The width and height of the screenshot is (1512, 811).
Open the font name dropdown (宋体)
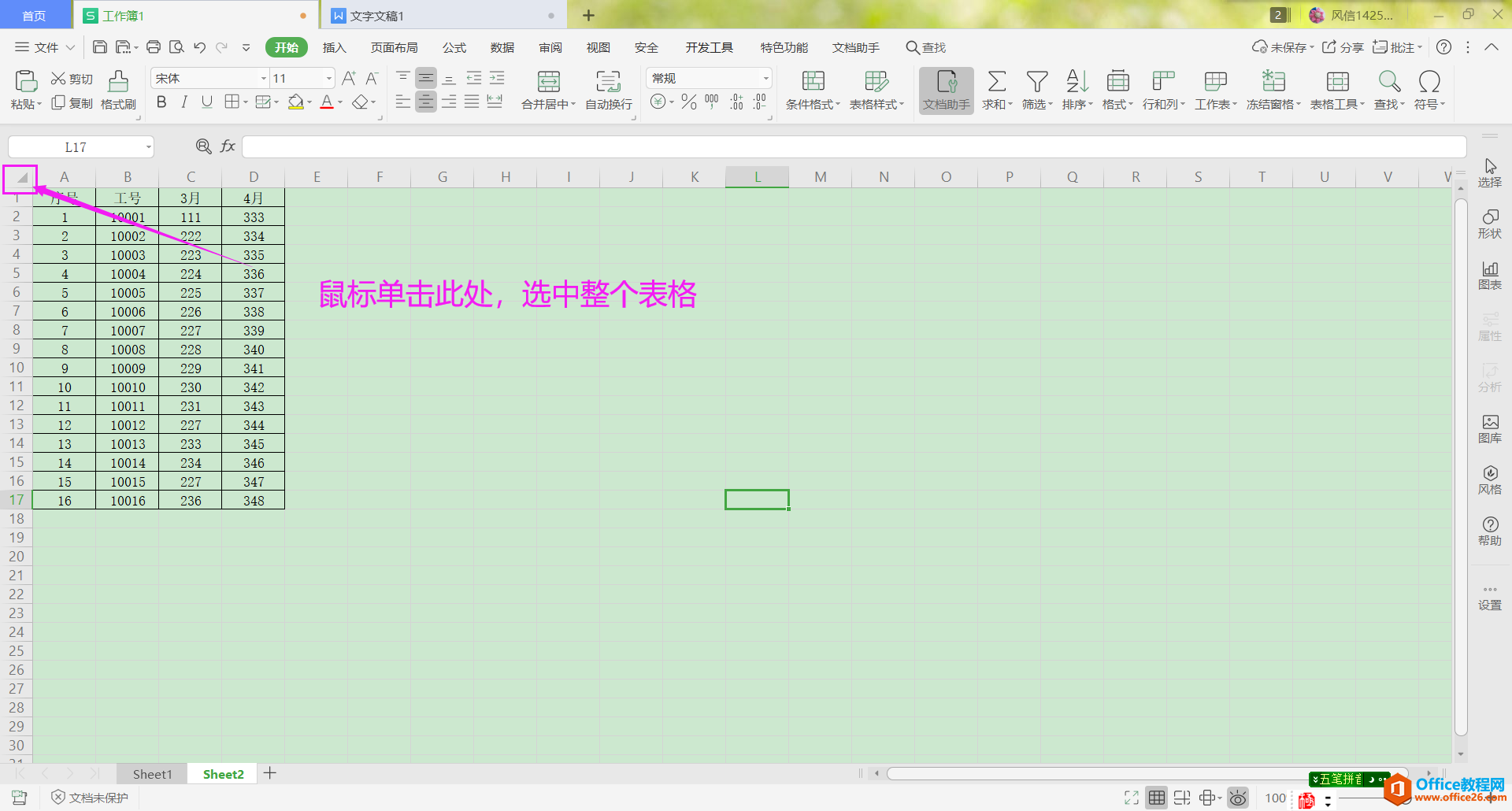264,78
